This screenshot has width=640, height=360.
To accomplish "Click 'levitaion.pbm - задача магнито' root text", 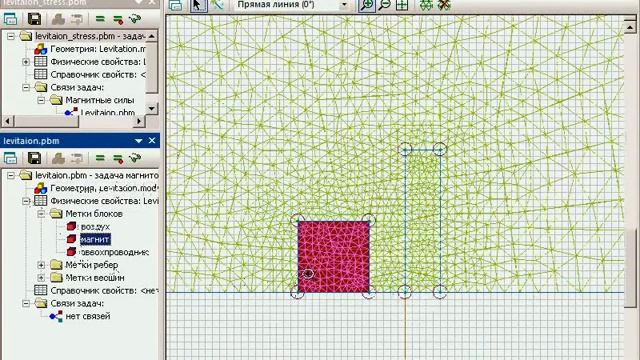I will point(97,176).
